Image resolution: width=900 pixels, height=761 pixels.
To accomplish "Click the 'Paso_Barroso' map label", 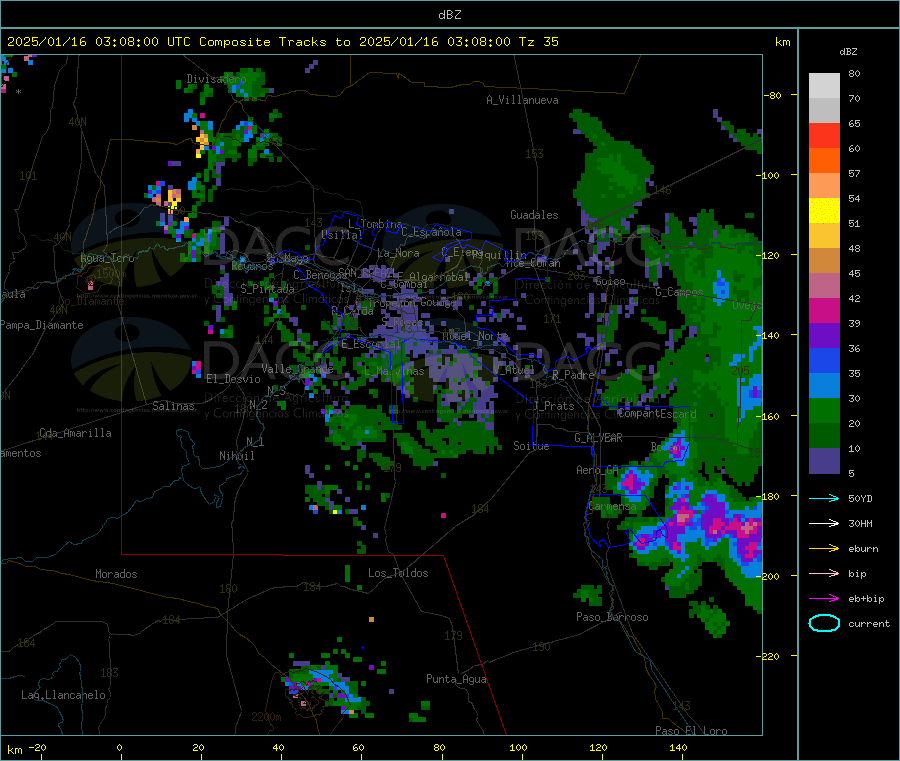I will click(x=612, y=617).
